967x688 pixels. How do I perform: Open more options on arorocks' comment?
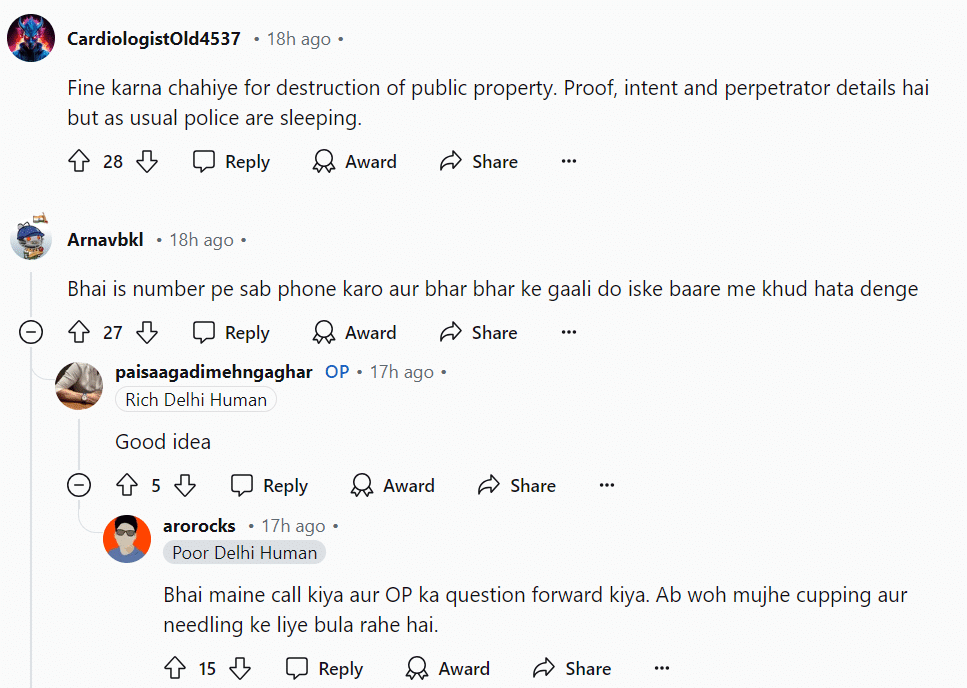point(662,669)
